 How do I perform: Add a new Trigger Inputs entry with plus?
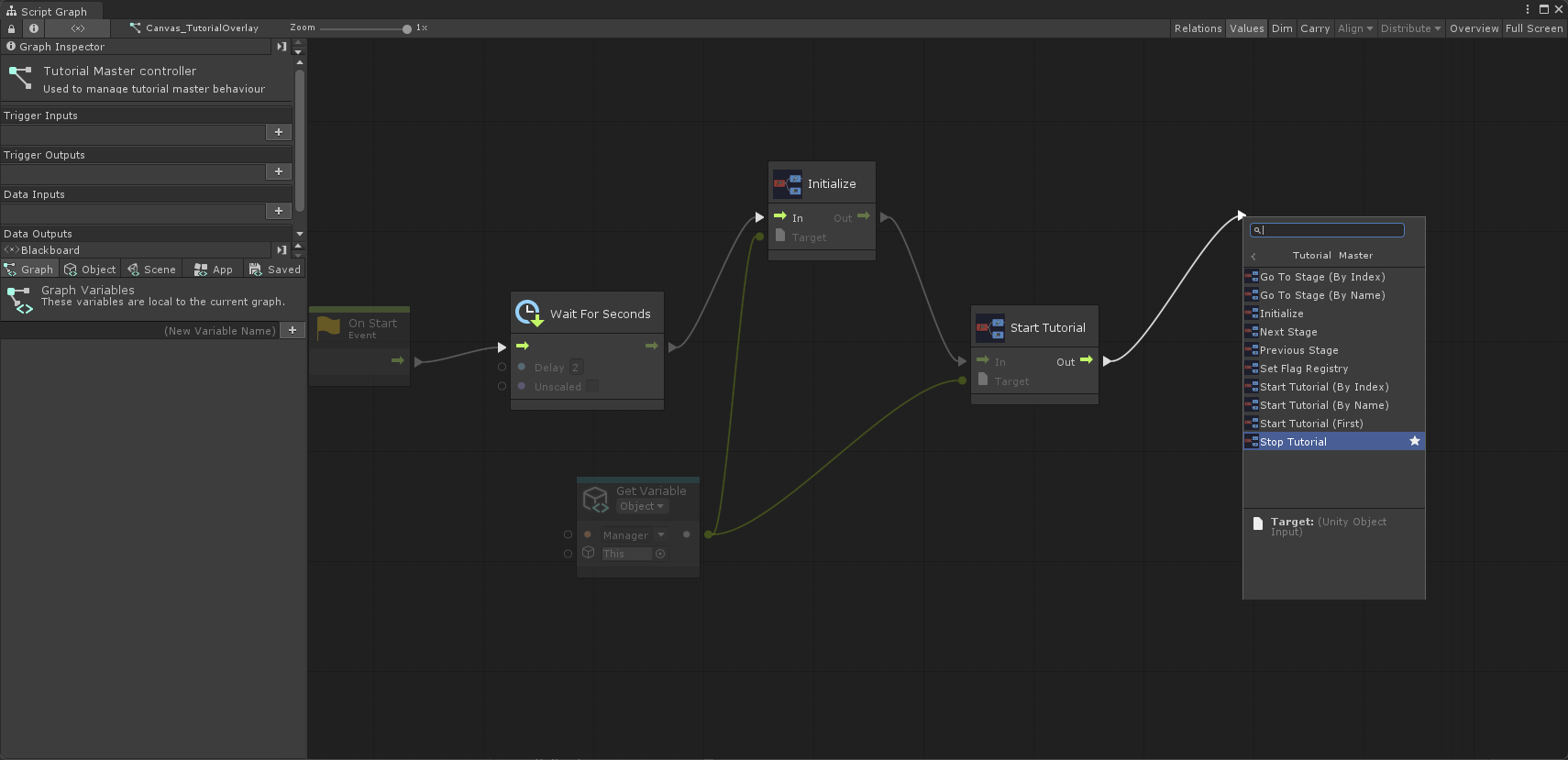[x=279, y=132]
